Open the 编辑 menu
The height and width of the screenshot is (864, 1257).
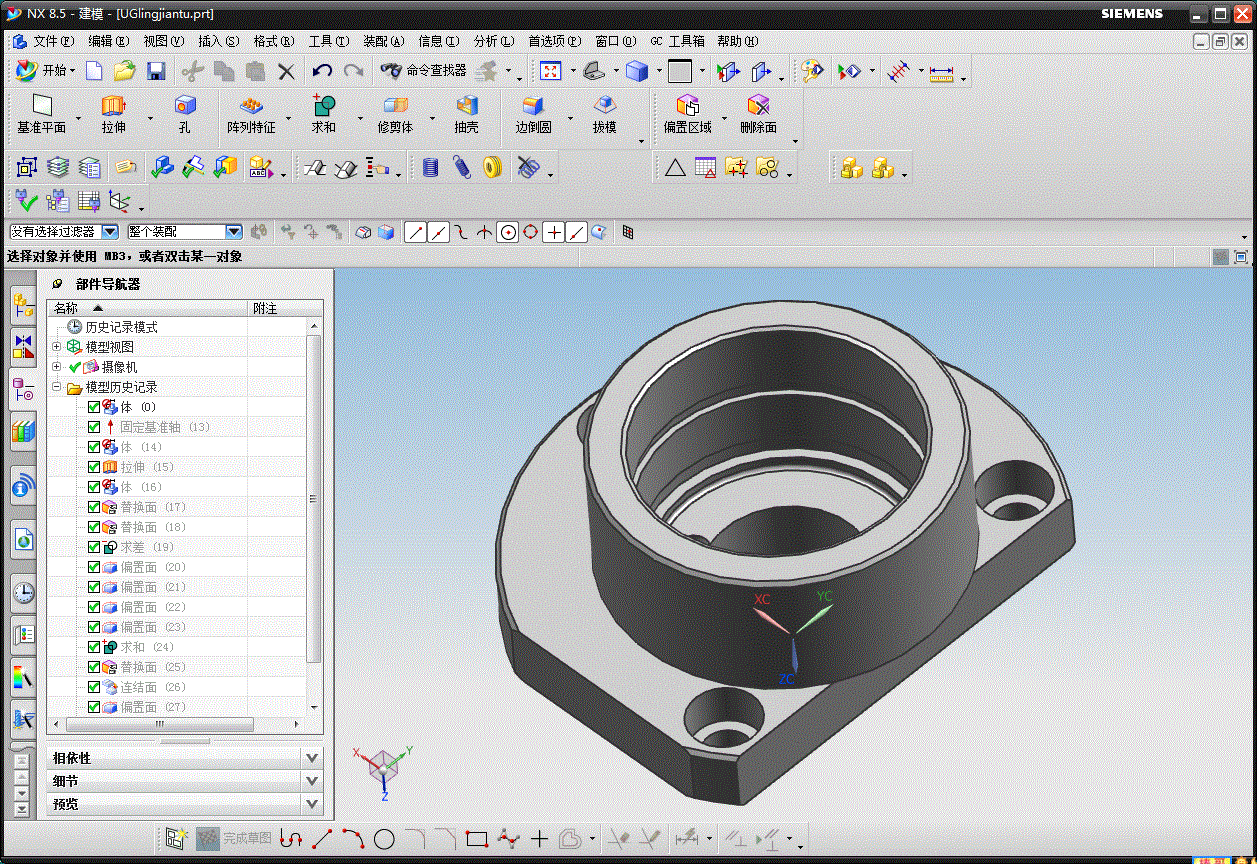point(109,41)
